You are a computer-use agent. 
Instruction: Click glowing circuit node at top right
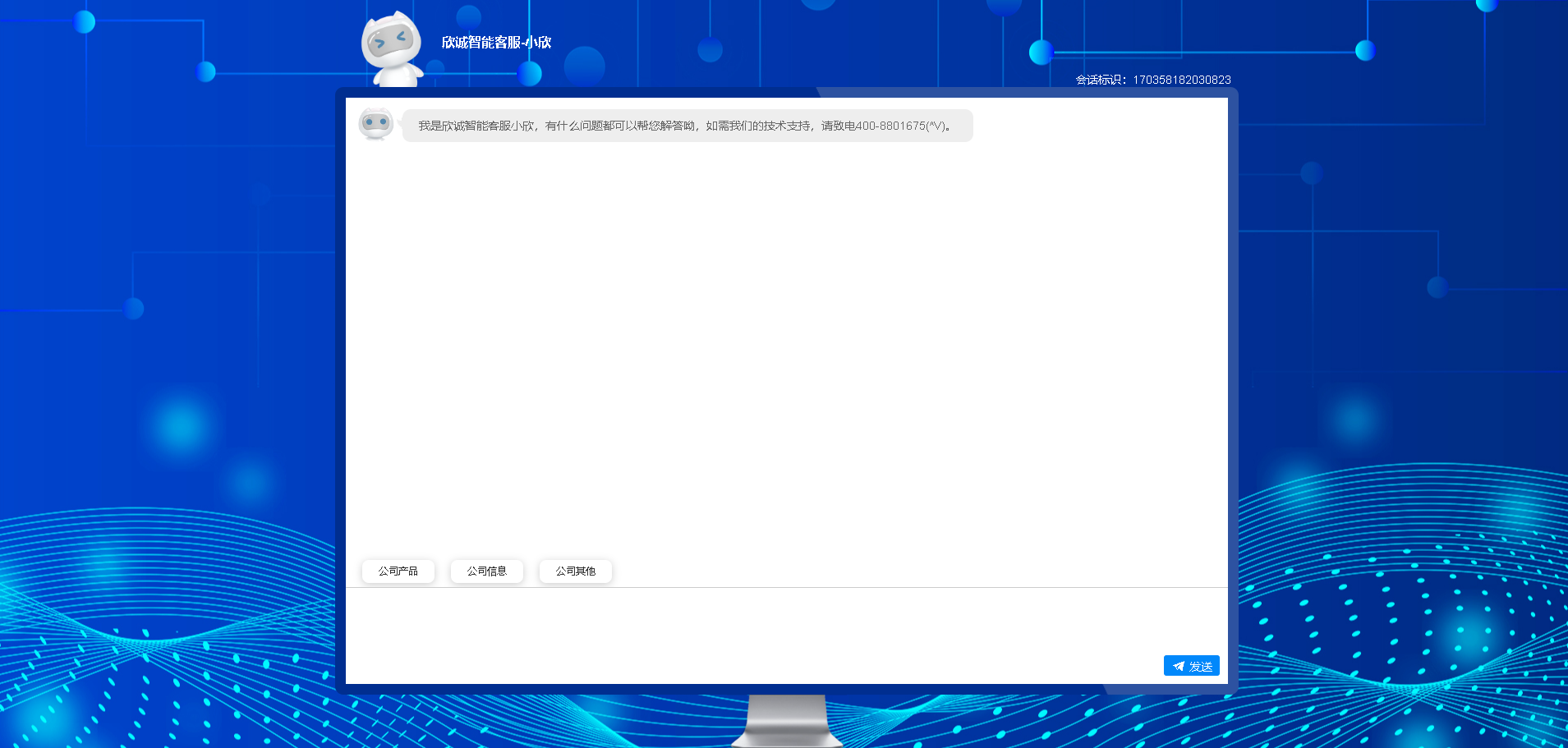1365,50
